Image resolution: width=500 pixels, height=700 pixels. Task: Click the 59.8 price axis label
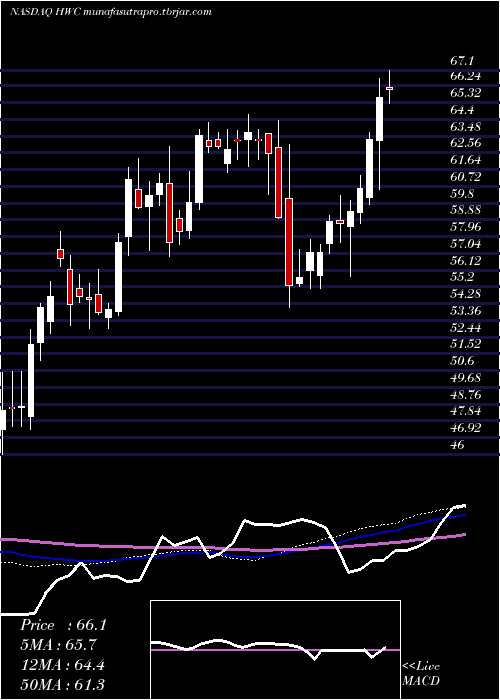(463, 194)
